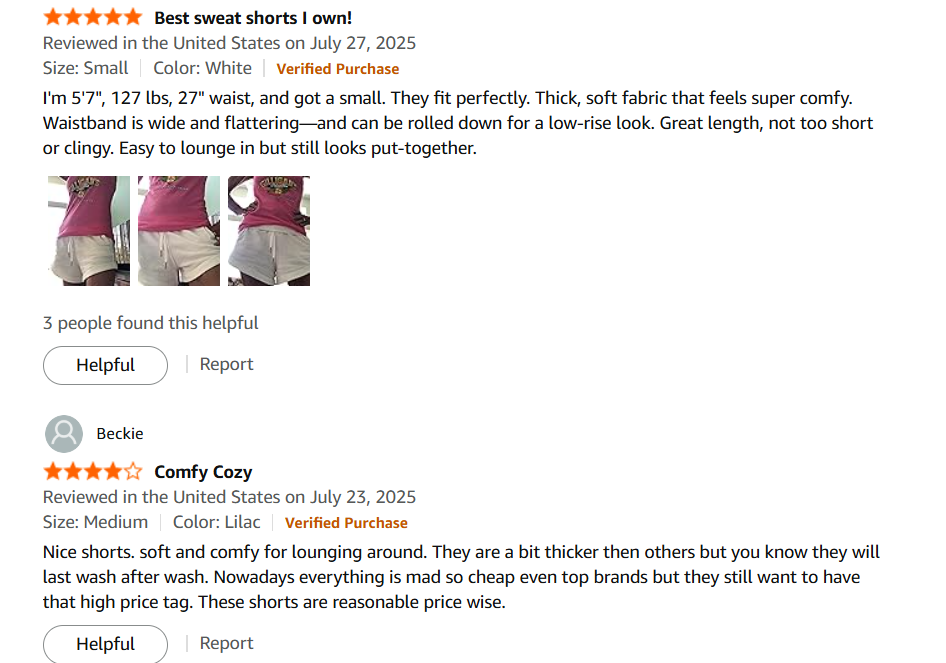Report the 'Best sweat shorts I own!' review
Image resolution: width=946 pixels, height=663 pixels.
226,364
